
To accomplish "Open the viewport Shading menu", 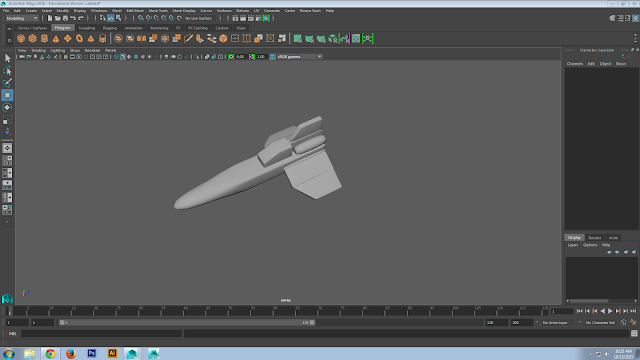I will pyautogui.click(x=38, y=50).
